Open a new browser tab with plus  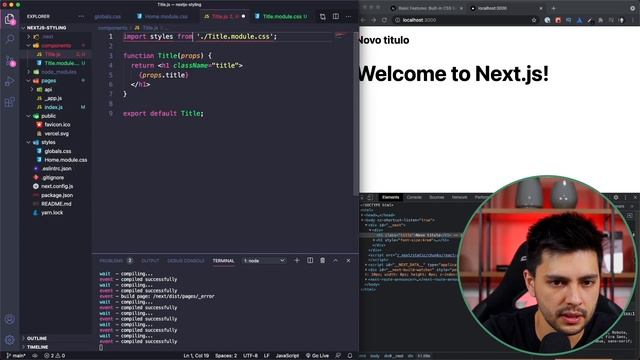(x=553, y=8)
